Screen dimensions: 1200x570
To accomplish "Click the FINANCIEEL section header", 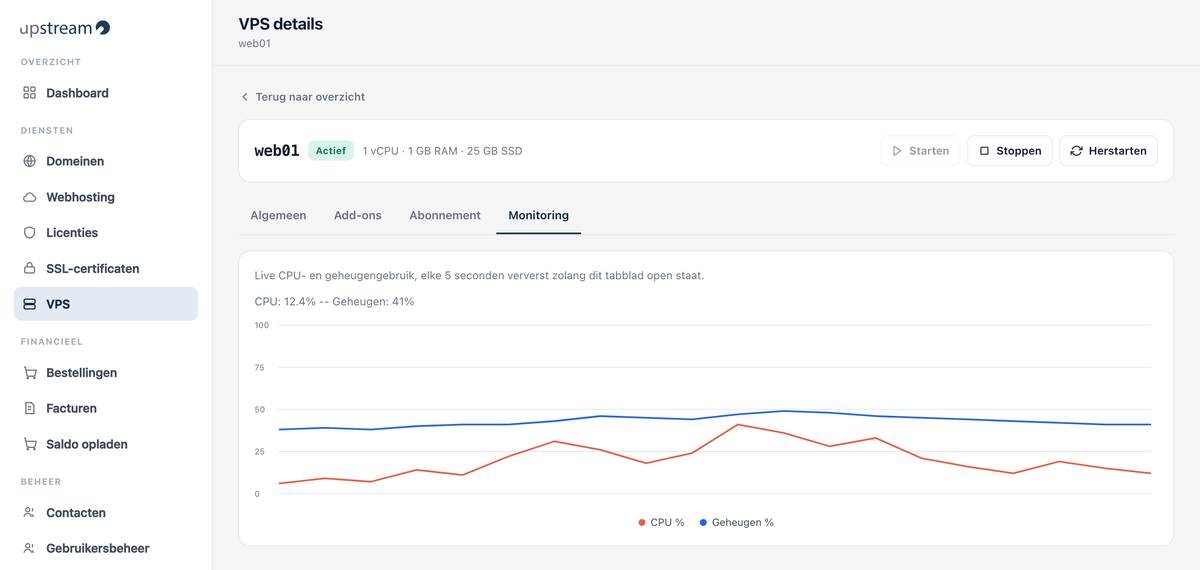I will (x=52, y=342).
